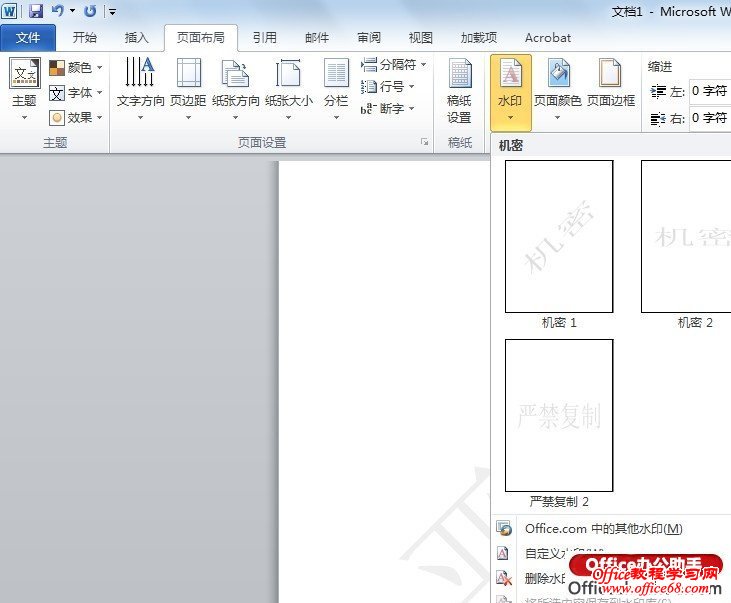Save the document using the floppy icon
The height and width of the screenshot is (603, 731).
(x=36, y=11)
